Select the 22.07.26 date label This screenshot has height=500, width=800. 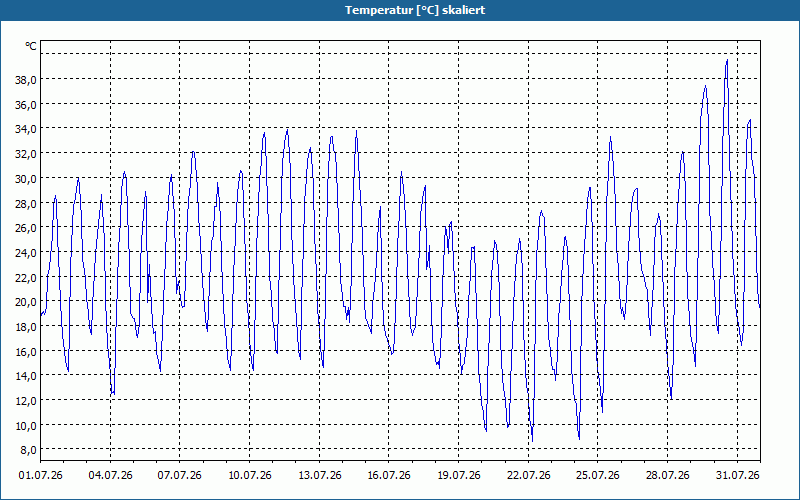coord(529,476)
